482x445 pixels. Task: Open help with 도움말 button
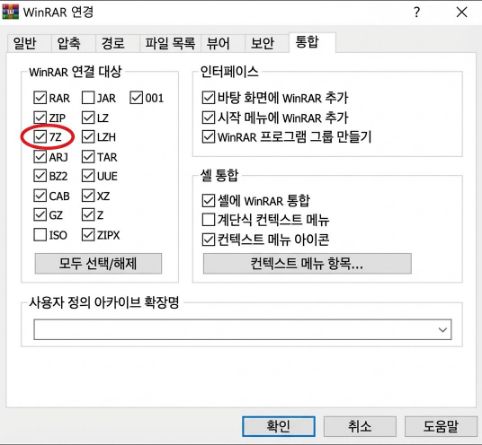click(x=441, y=426)
